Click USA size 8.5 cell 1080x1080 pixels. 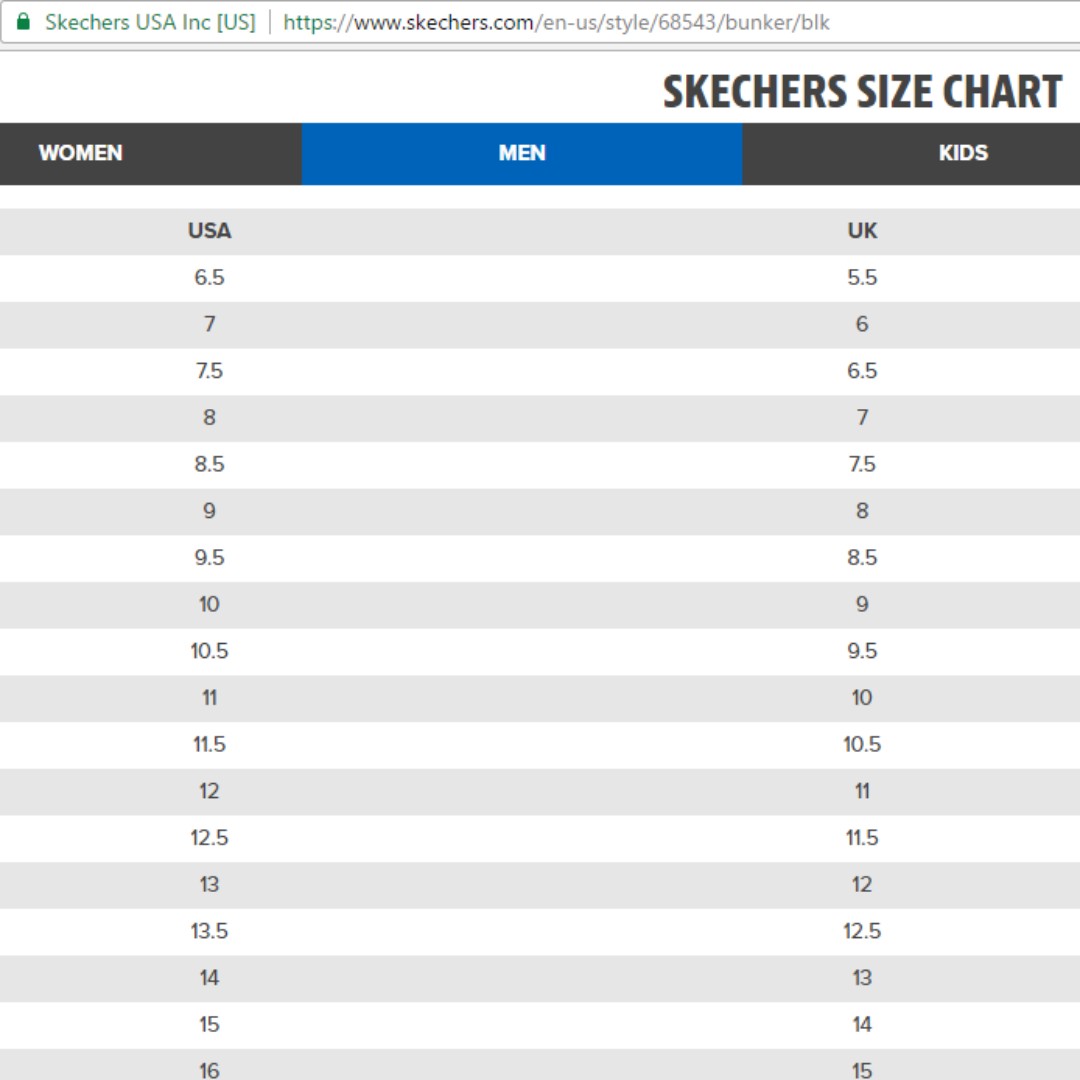tap(209, 464)
